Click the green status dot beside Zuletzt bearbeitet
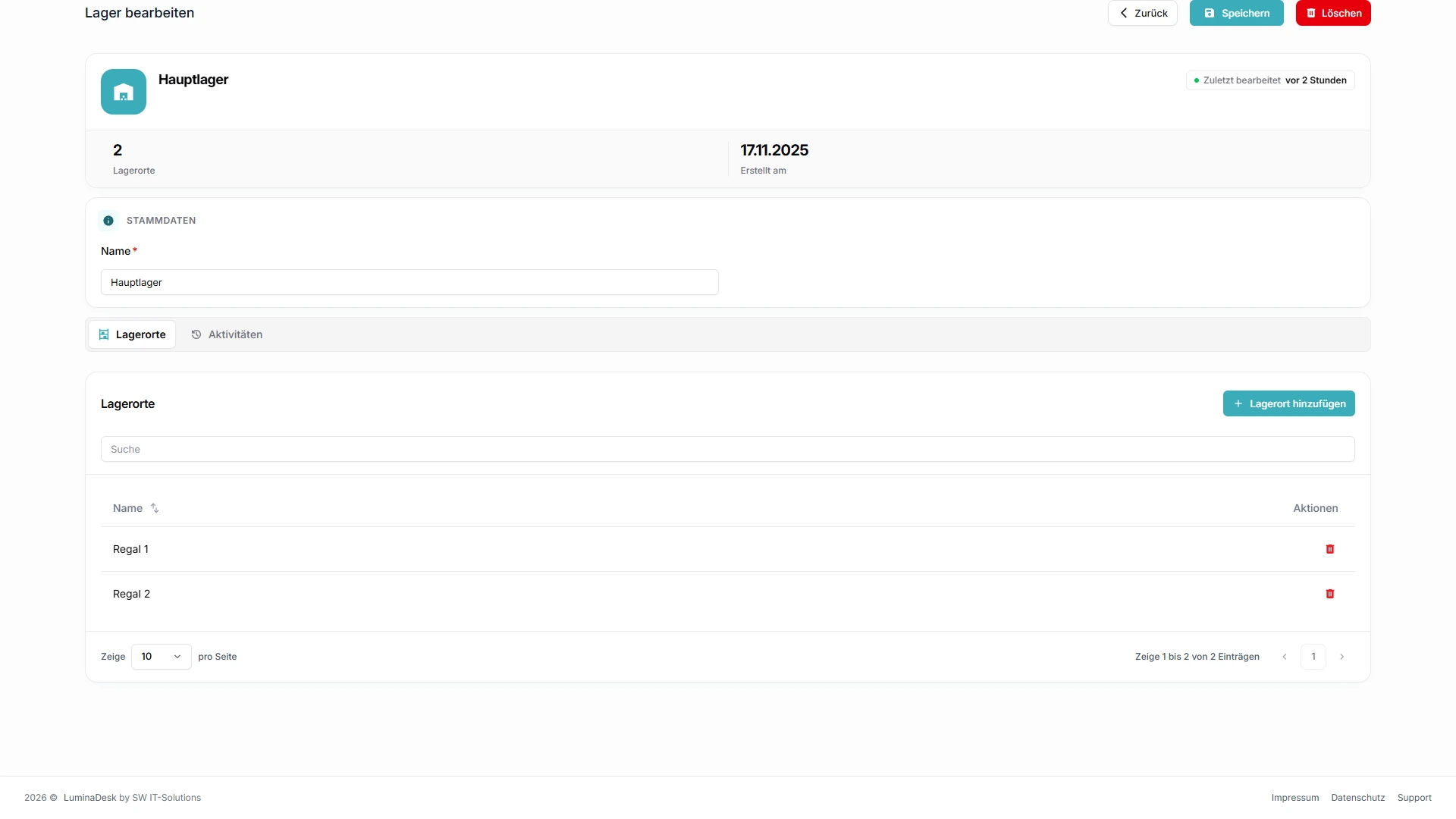 [1197, 80]
